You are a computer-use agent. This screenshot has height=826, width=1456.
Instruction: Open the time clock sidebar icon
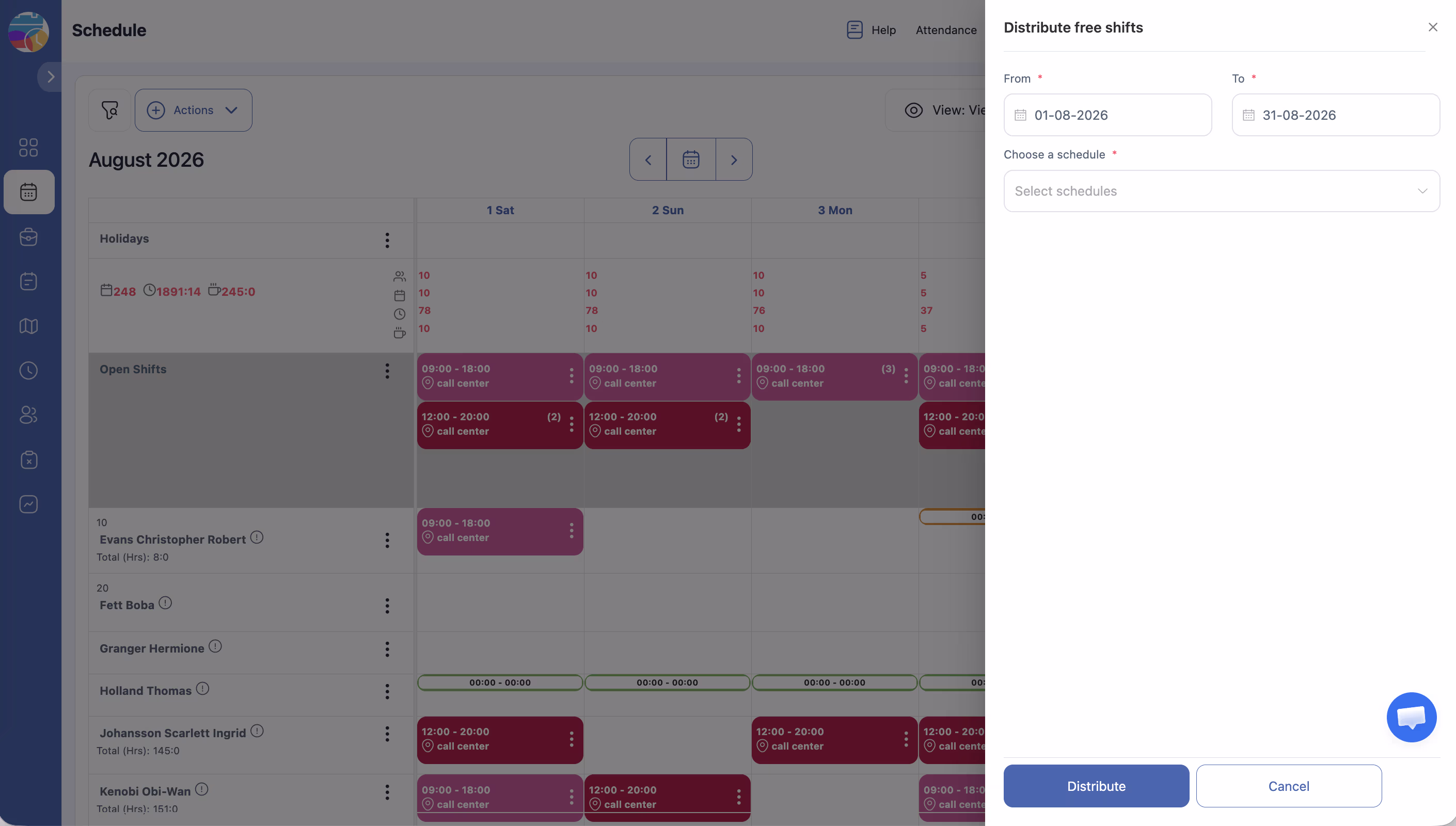click(x=28, y=371)
